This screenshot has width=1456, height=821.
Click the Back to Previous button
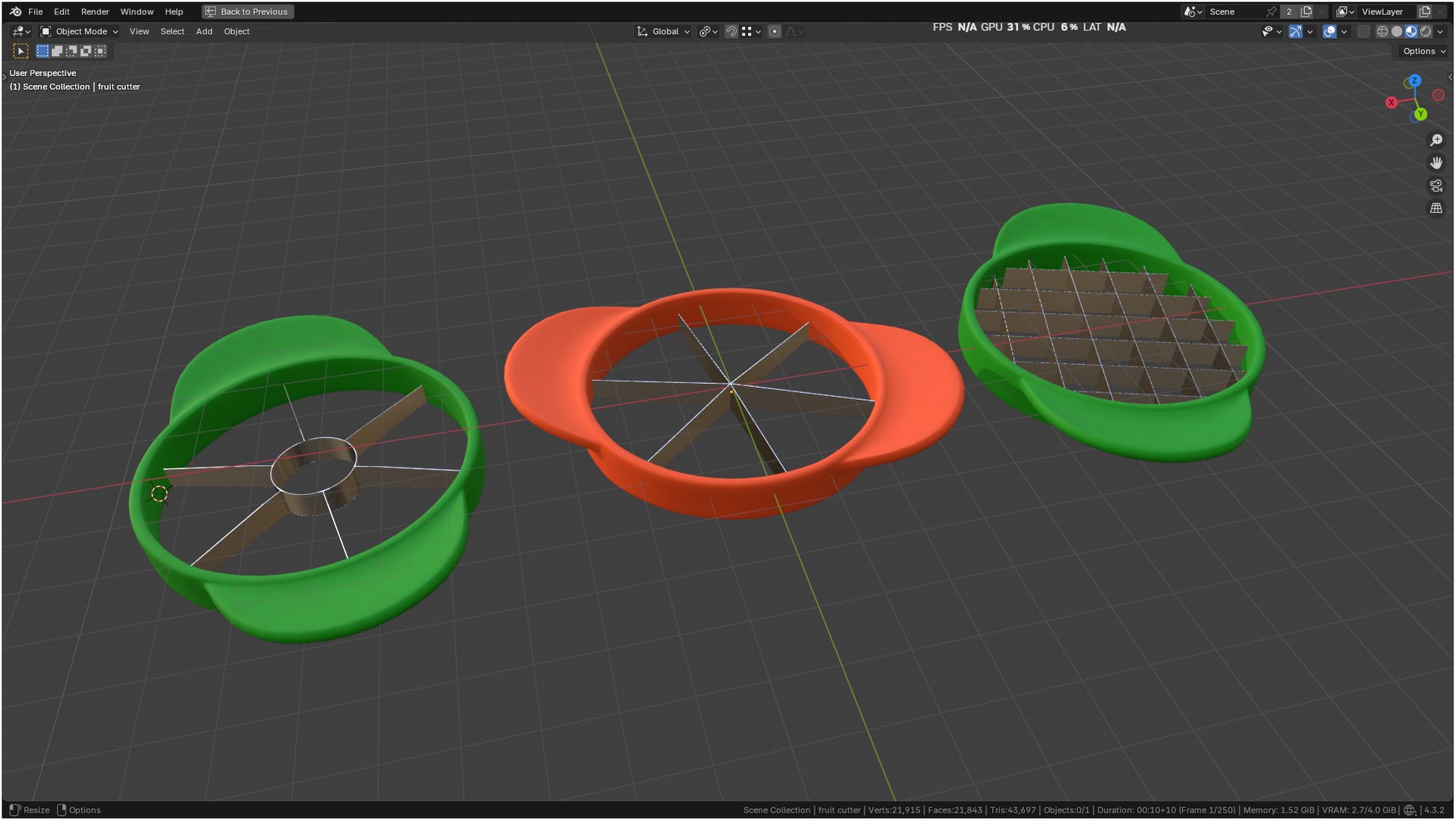coord(247,11)
